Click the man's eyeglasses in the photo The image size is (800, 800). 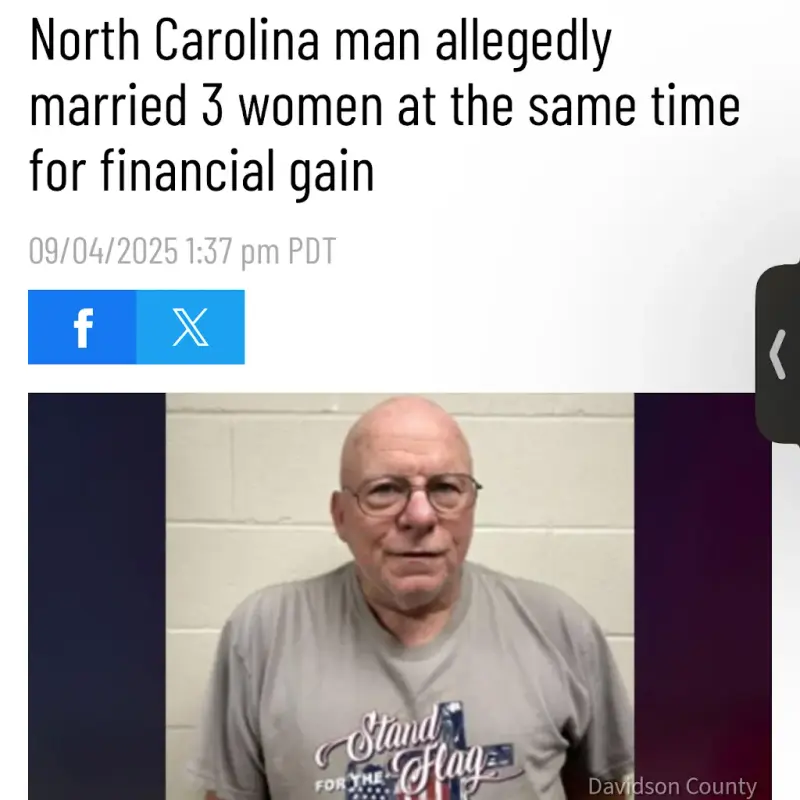coord(411,494)
